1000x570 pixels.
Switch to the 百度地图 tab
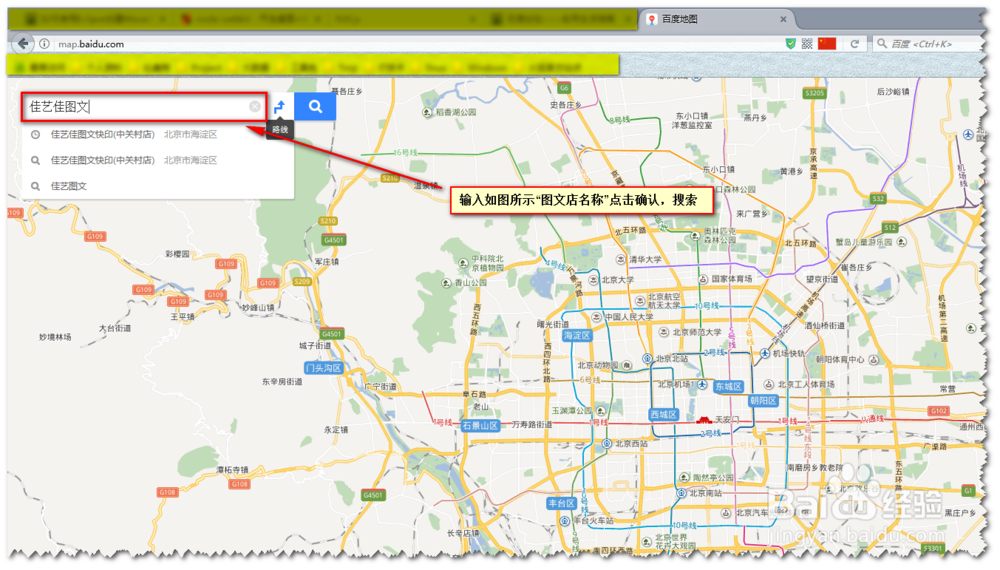tap(717, 19)
